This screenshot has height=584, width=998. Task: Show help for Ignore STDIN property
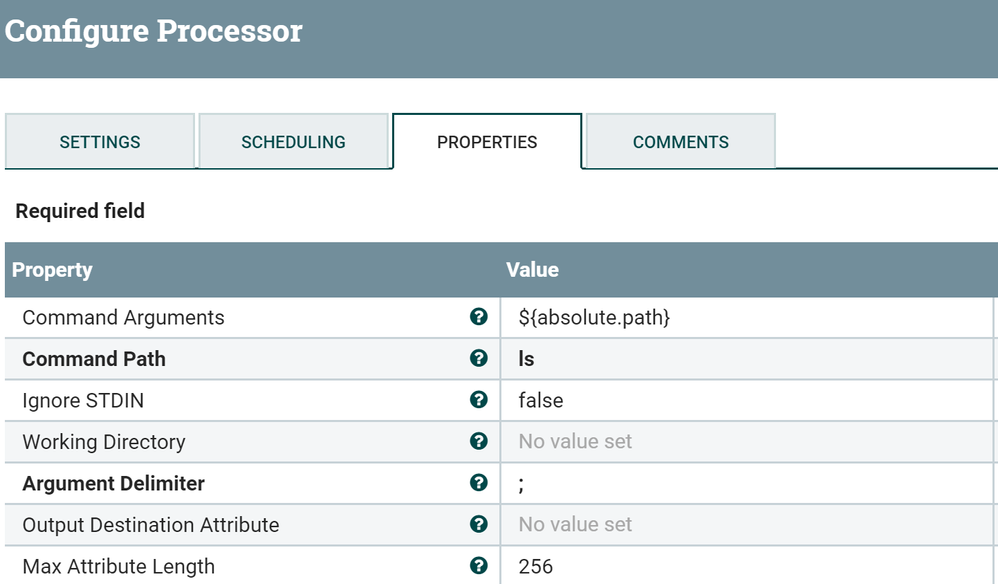(x=478, y=400)
